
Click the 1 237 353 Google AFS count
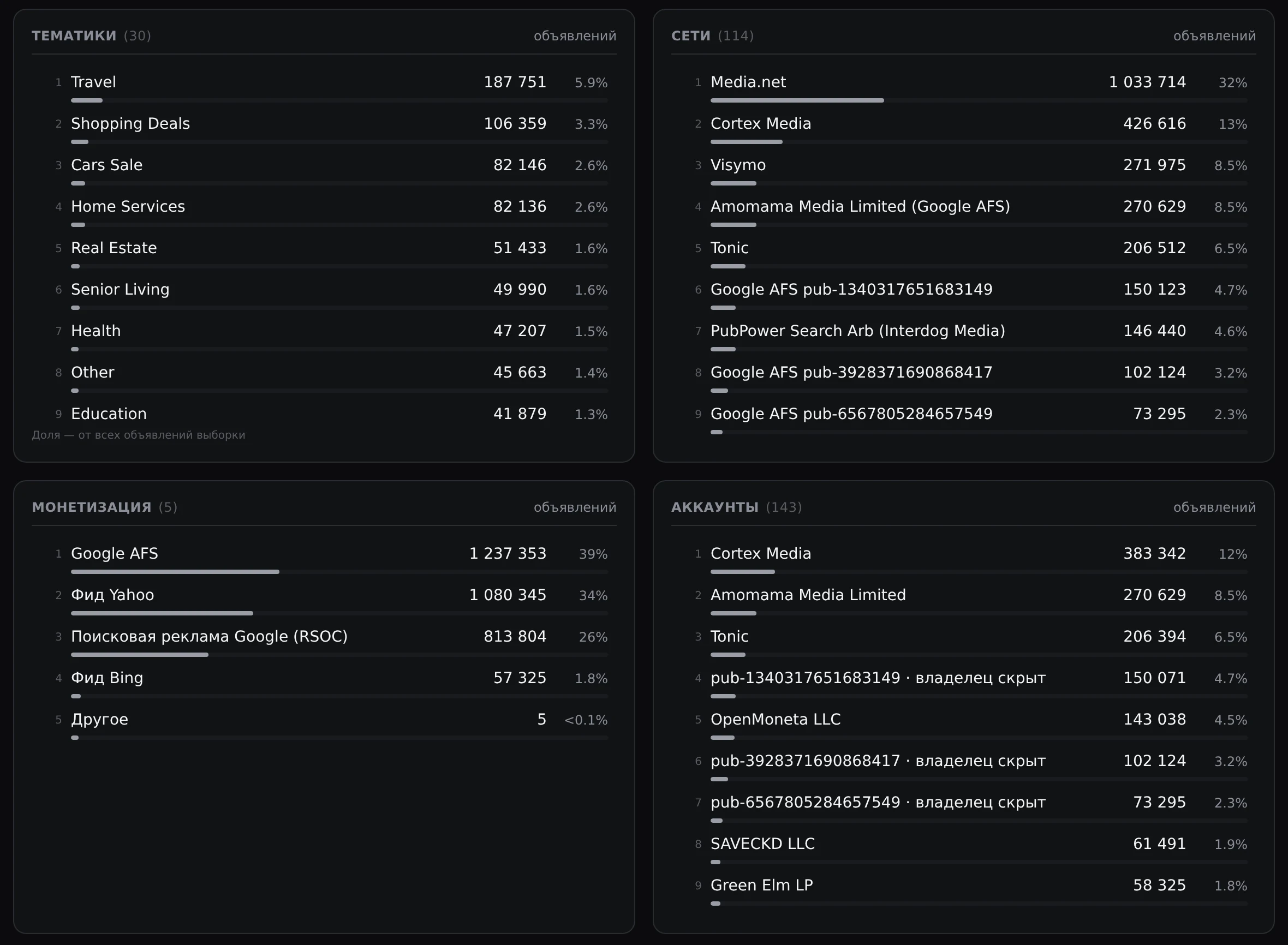[508, 554]
